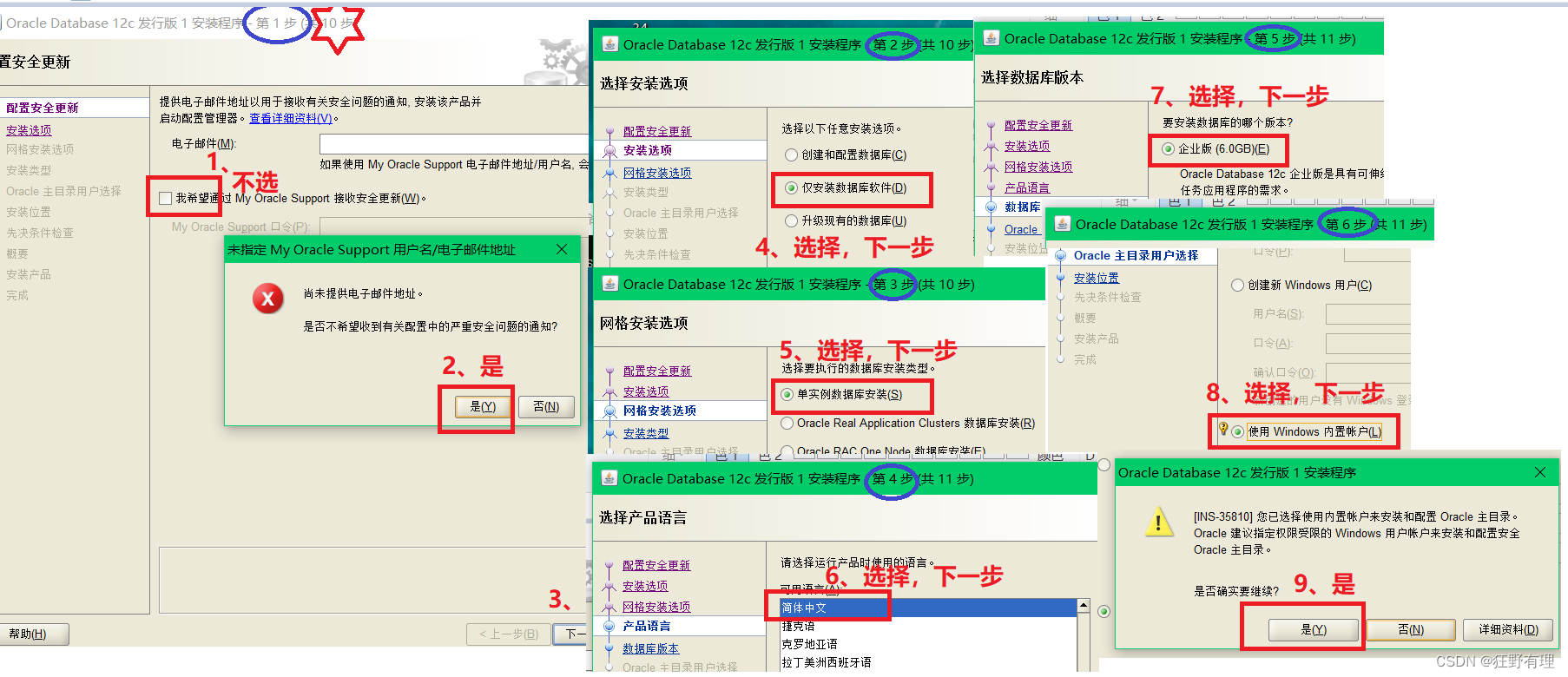
Task: Click Java icon in step 5 installer title
Action: point(991,38)
